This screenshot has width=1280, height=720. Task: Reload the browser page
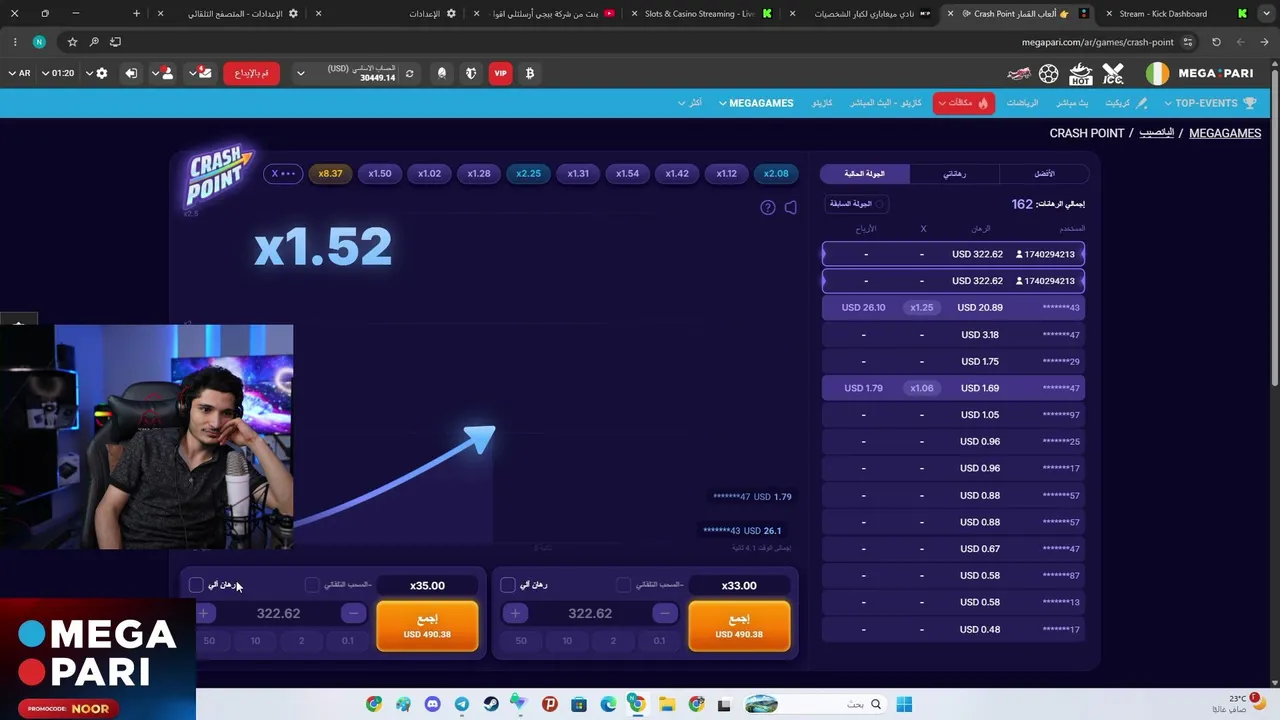(x=1216, y=42)
